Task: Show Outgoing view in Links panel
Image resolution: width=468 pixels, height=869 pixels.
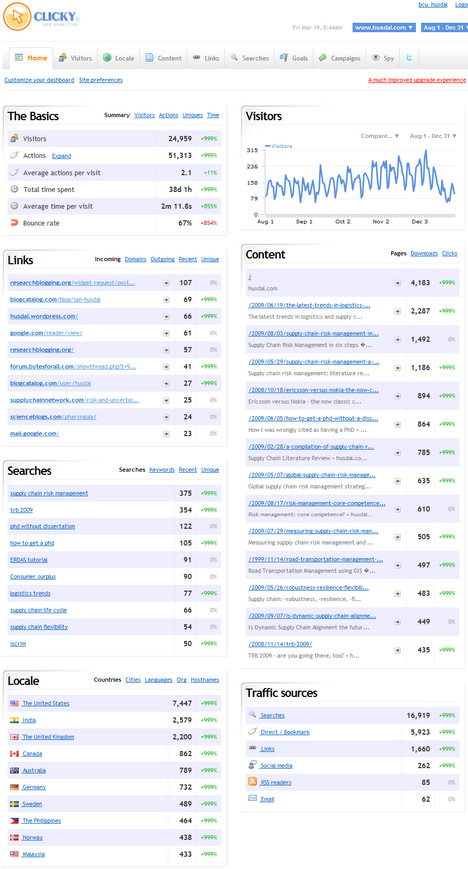Action: (162, 259)
